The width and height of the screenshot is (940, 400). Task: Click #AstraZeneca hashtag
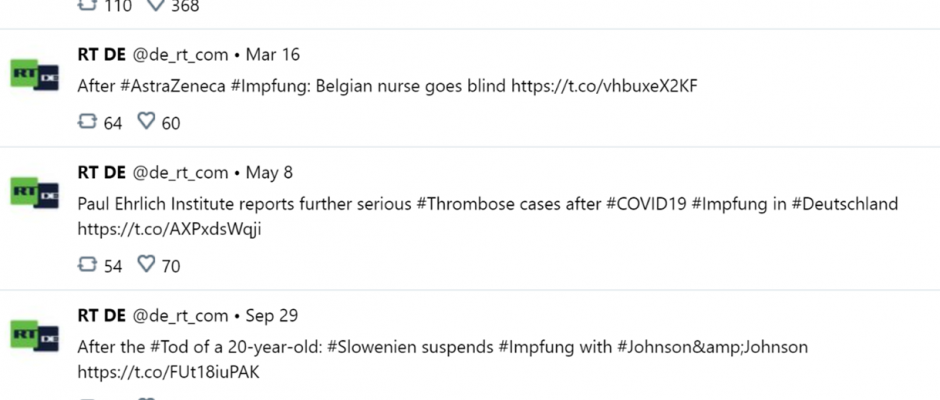point(173,86)
